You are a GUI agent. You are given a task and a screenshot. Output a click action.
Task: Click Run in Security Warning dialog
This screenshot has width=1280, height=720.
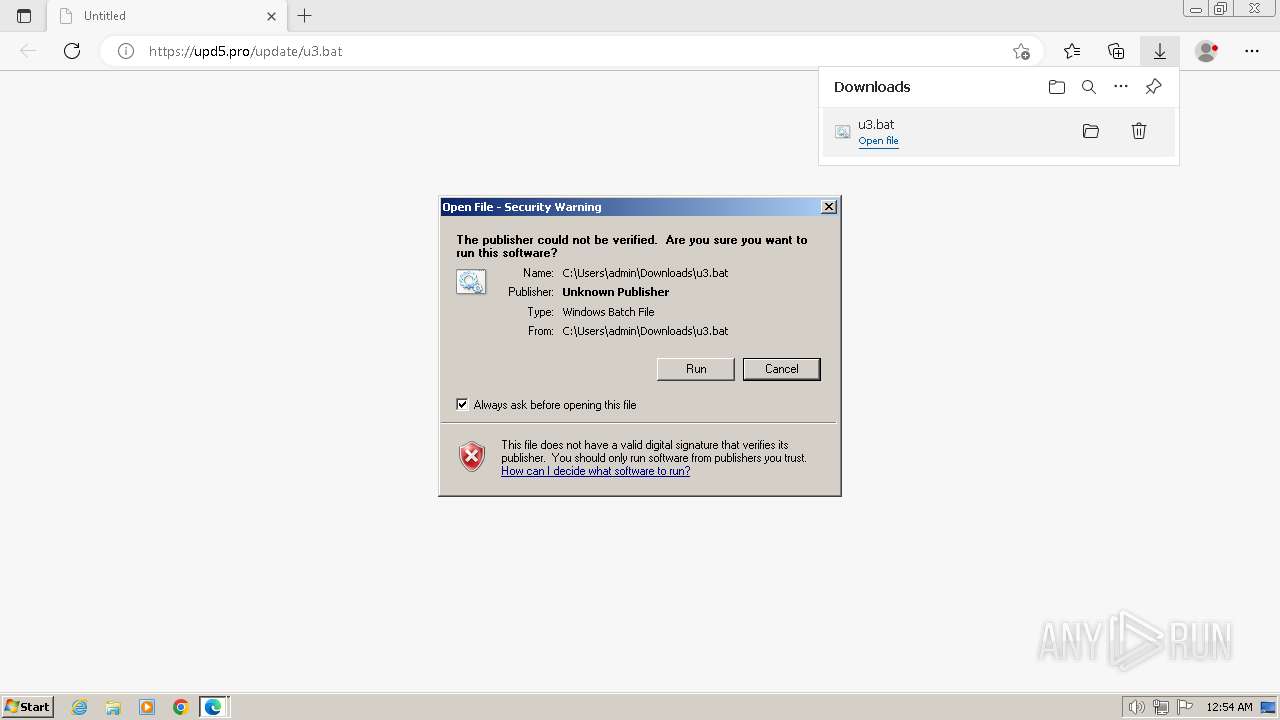point(696,369)
